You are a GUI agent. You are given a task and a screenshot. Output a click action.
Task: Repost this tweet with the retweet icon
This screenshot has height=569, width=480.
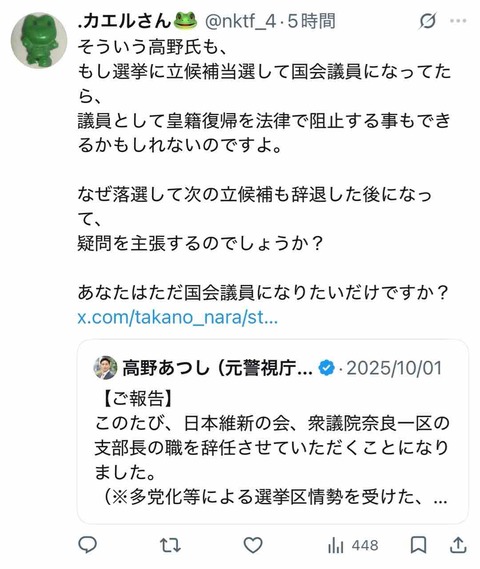[170, 545]
